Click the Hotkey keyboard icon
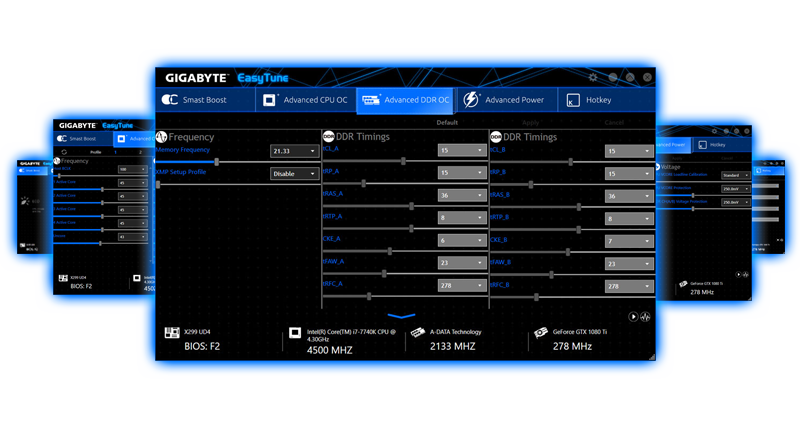Viewport: 800px width, 425px height. pyautogui.click(x=573, y=100)
